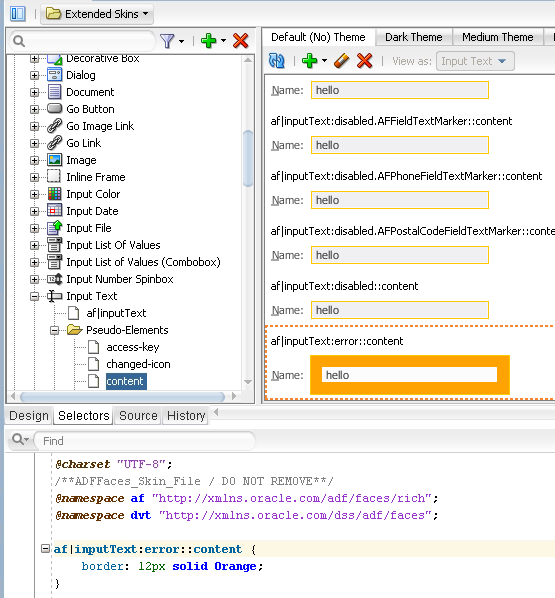Click the panel layout icon at top left
555x598 pixels.
(x=18, y=14)
